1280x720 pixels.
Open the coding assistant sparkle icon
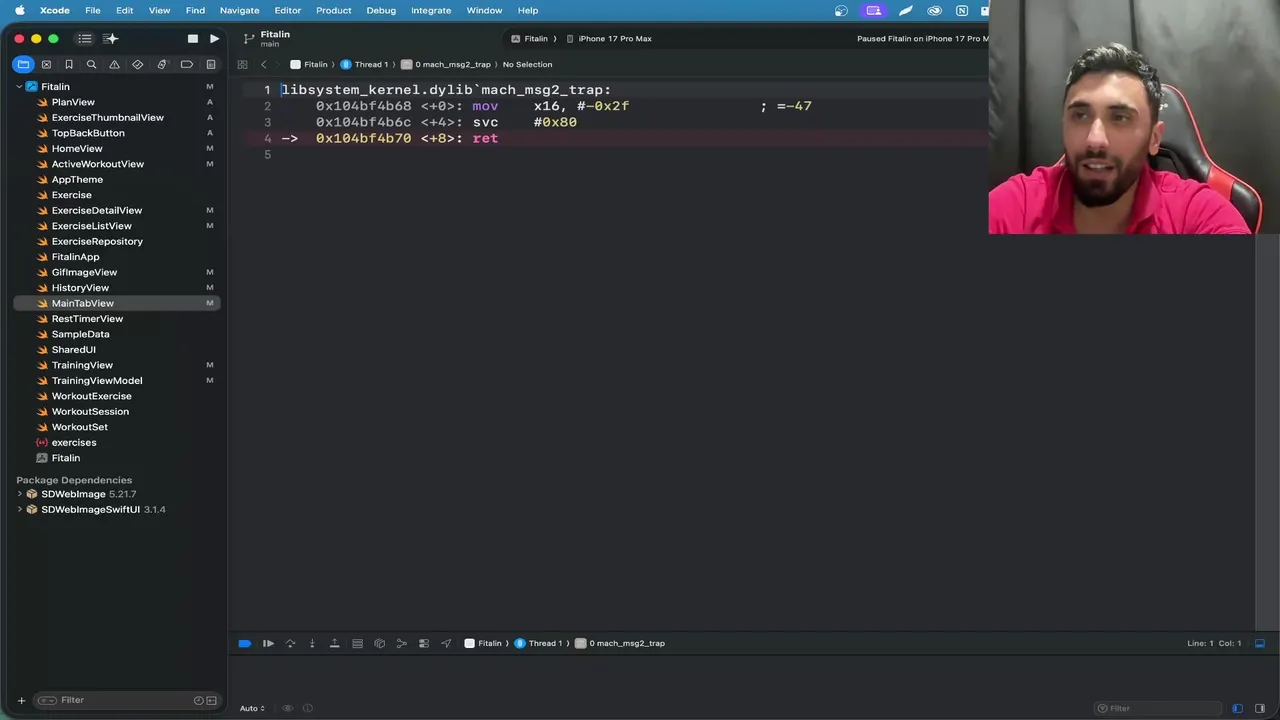(110, 39)
